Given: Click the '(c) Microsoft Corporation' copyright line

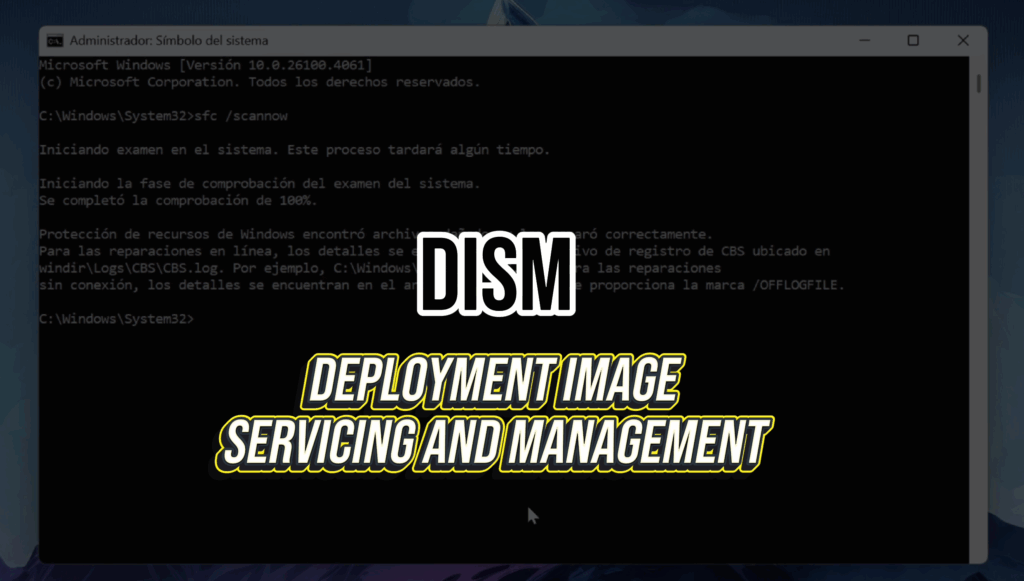Looking at the screenshot, I should (259, 82).
